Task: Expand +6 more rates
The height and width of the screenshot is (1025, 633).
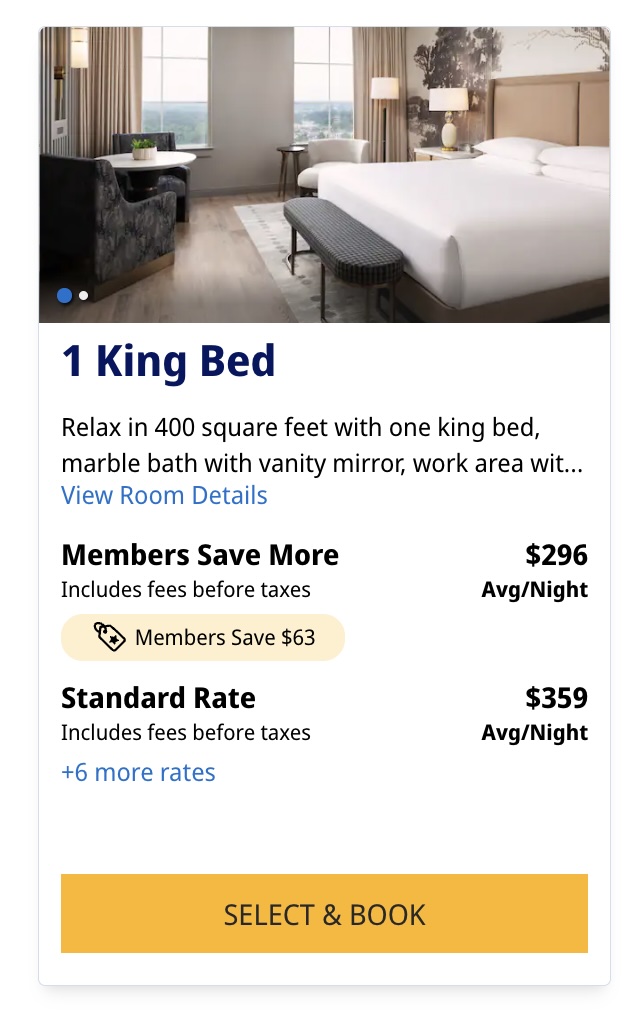Action: [x=138, y=772]
